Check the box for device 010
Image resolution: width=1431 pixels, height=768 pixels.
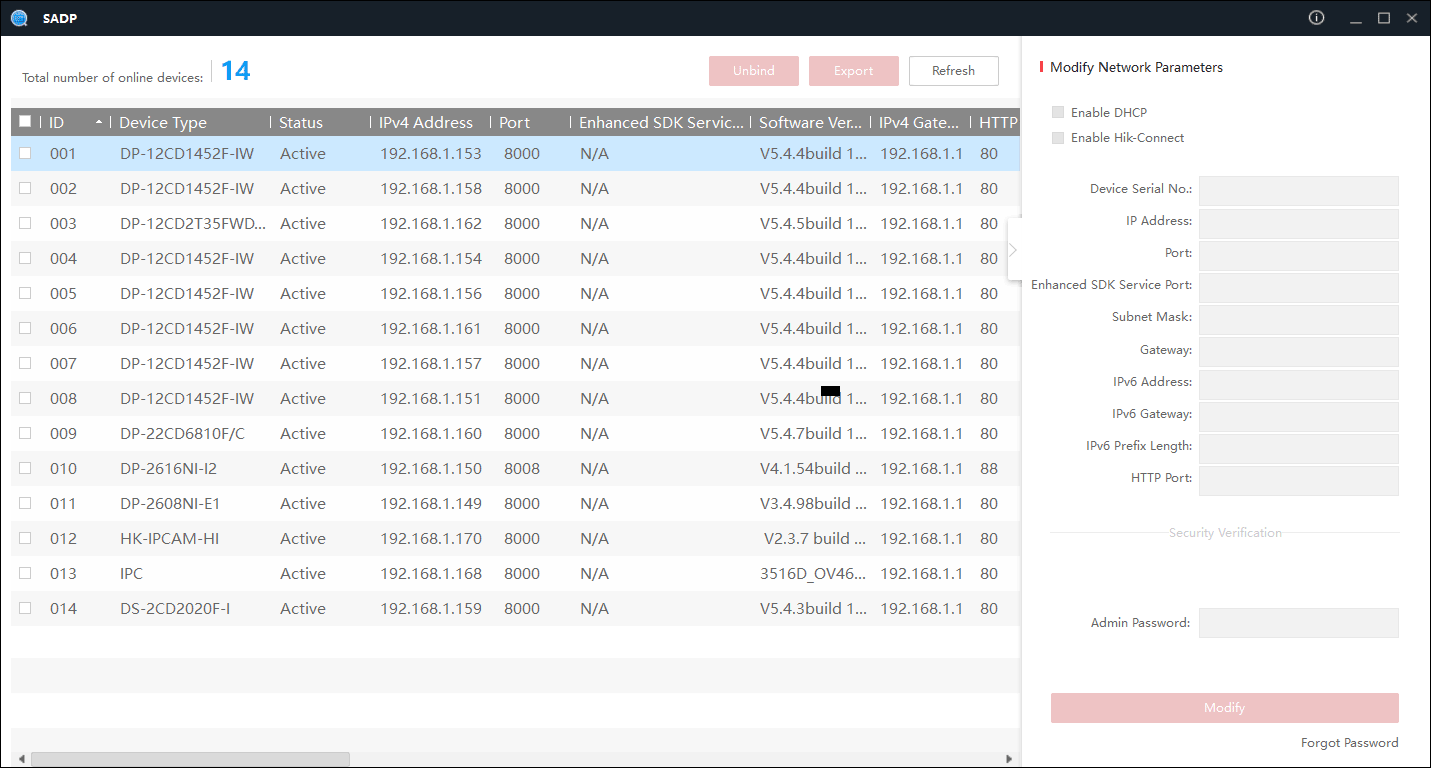click(25, 468)
